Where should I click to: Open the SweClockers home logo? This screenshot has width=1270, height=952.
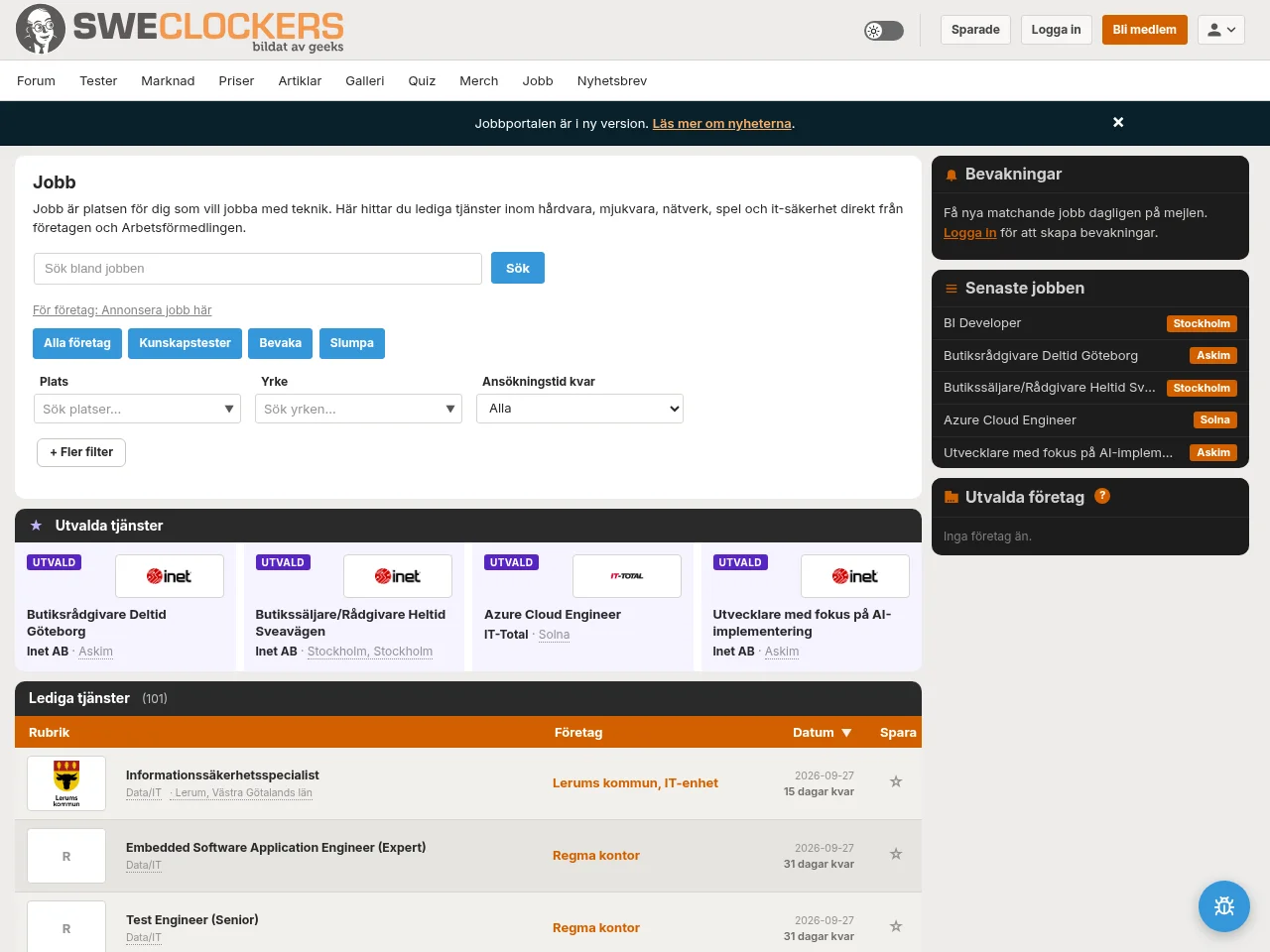180,30
